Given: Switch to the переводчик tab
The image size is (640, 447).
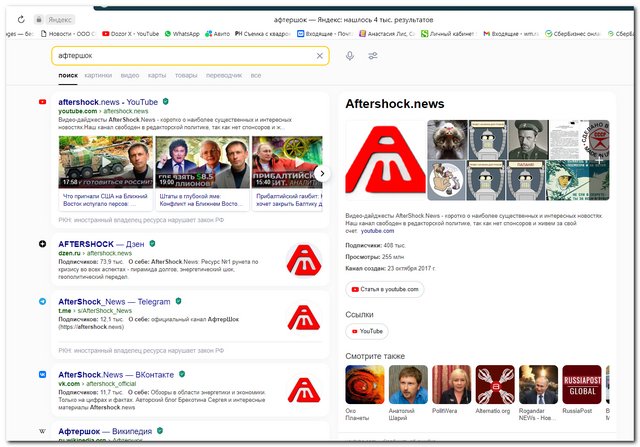Looking at the screenshot, I should [224, 75].
